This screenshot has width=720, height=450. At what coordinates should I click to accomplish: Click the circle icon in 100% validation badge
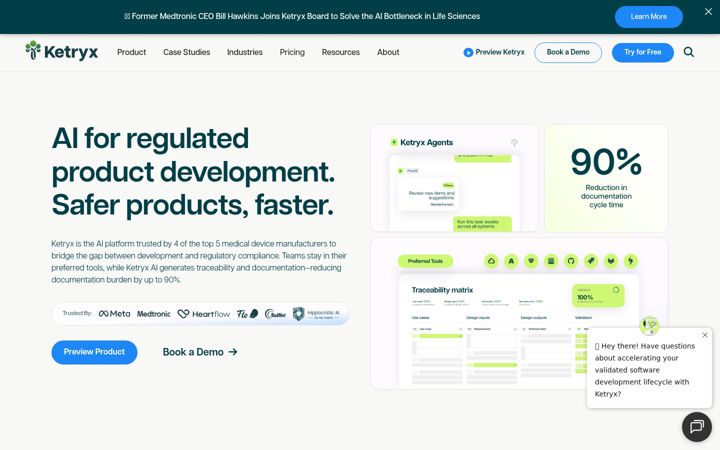(x=616, y=290)
